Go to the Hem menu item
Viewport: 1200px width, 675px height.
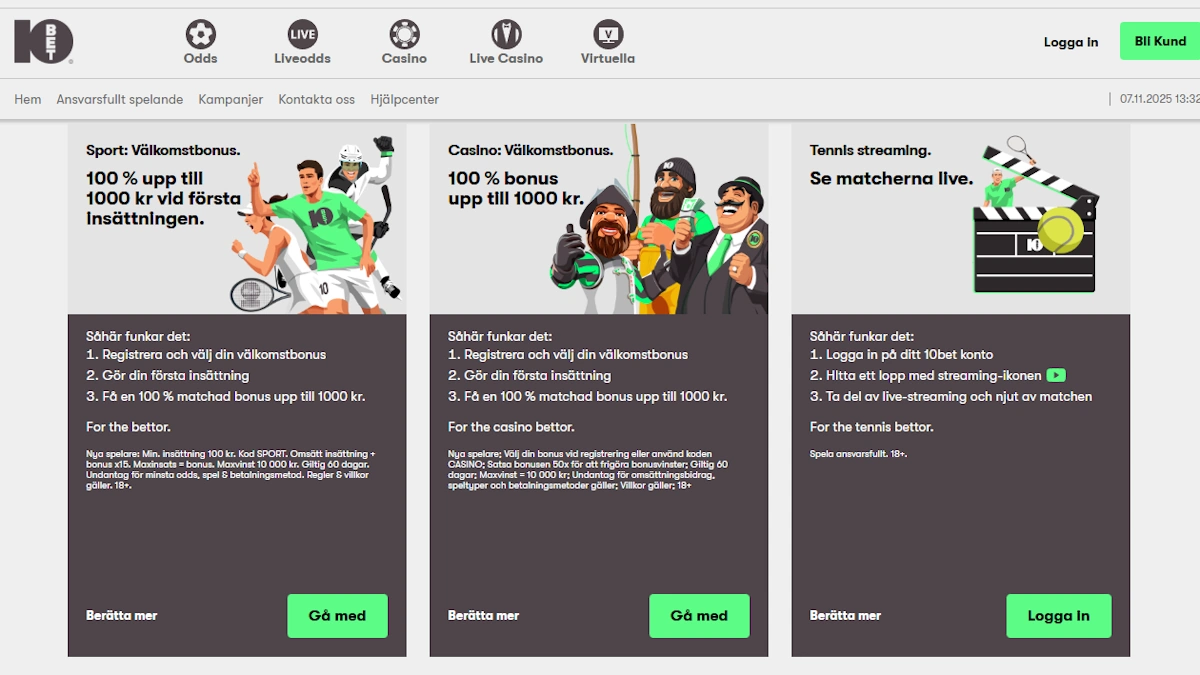(28, 100)
